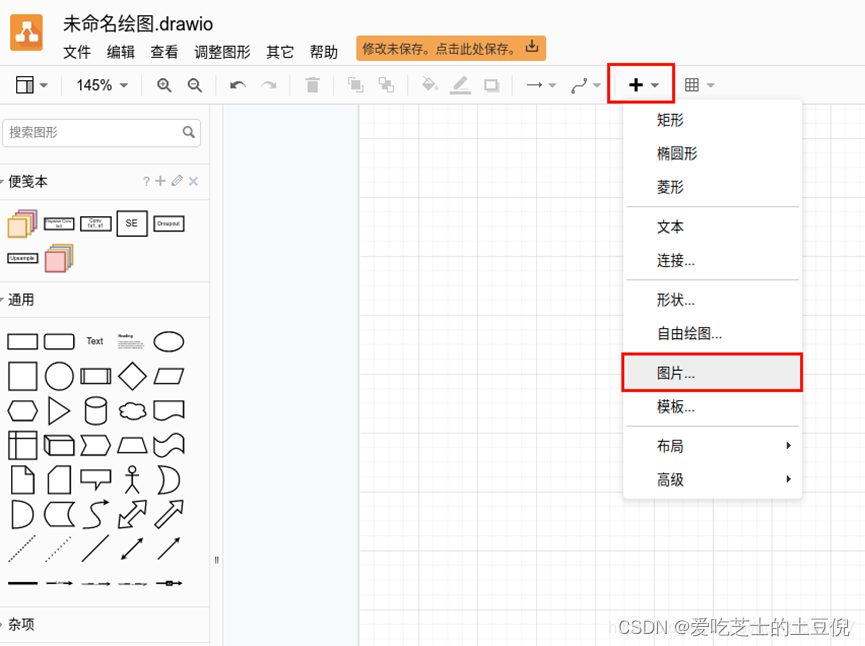Image resolution: width=865 pixels, height=646 pixels.
Task: Choose 连接... from the insert menu
Action: tap(712, 260)
